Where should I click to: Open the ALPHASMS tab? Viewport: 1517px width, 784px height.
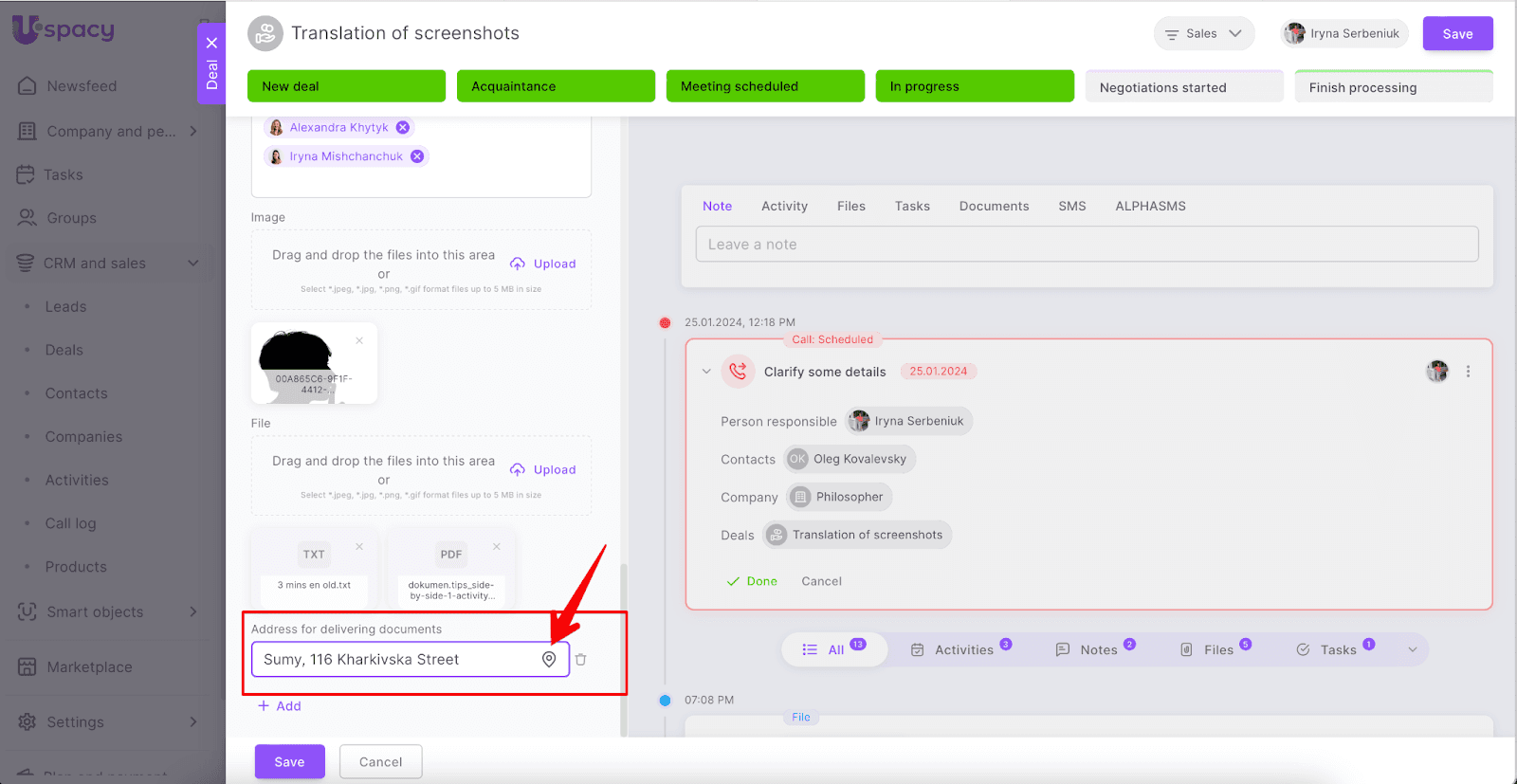point(1150,206)
